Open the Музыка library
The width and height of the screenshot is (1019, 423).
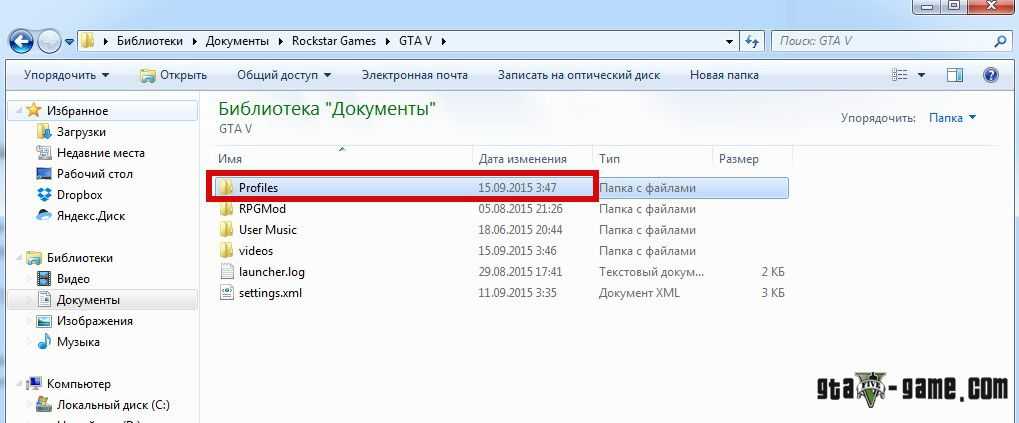78,341
